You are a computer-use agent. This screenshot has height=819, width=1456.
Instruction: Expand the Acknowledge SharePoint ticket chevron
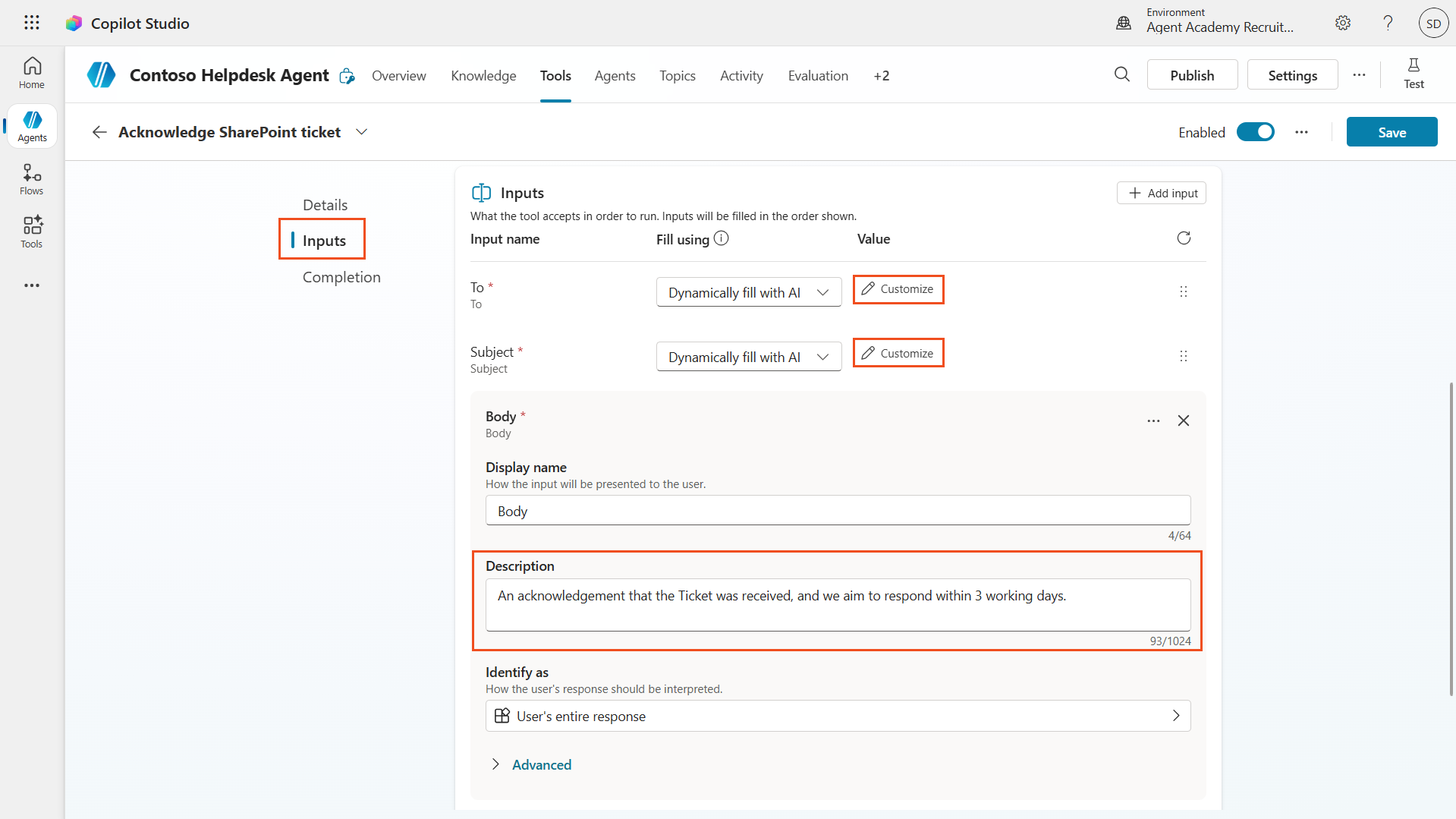coord(362,132)
